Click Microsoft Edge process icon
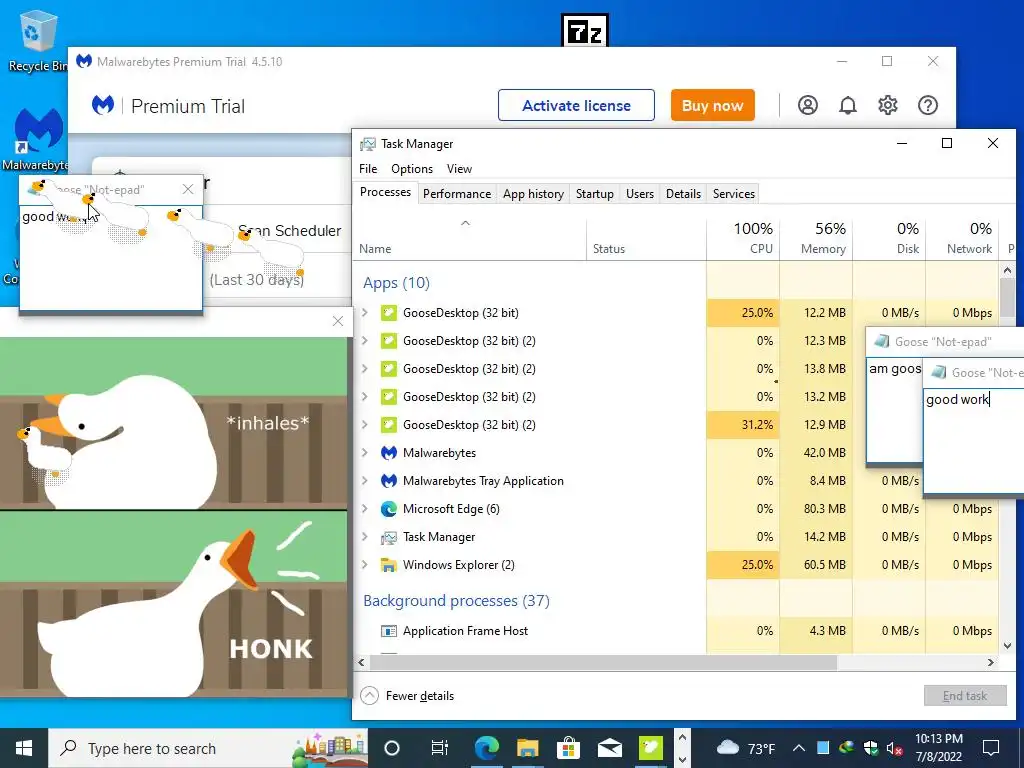 [x=389, y=509]
